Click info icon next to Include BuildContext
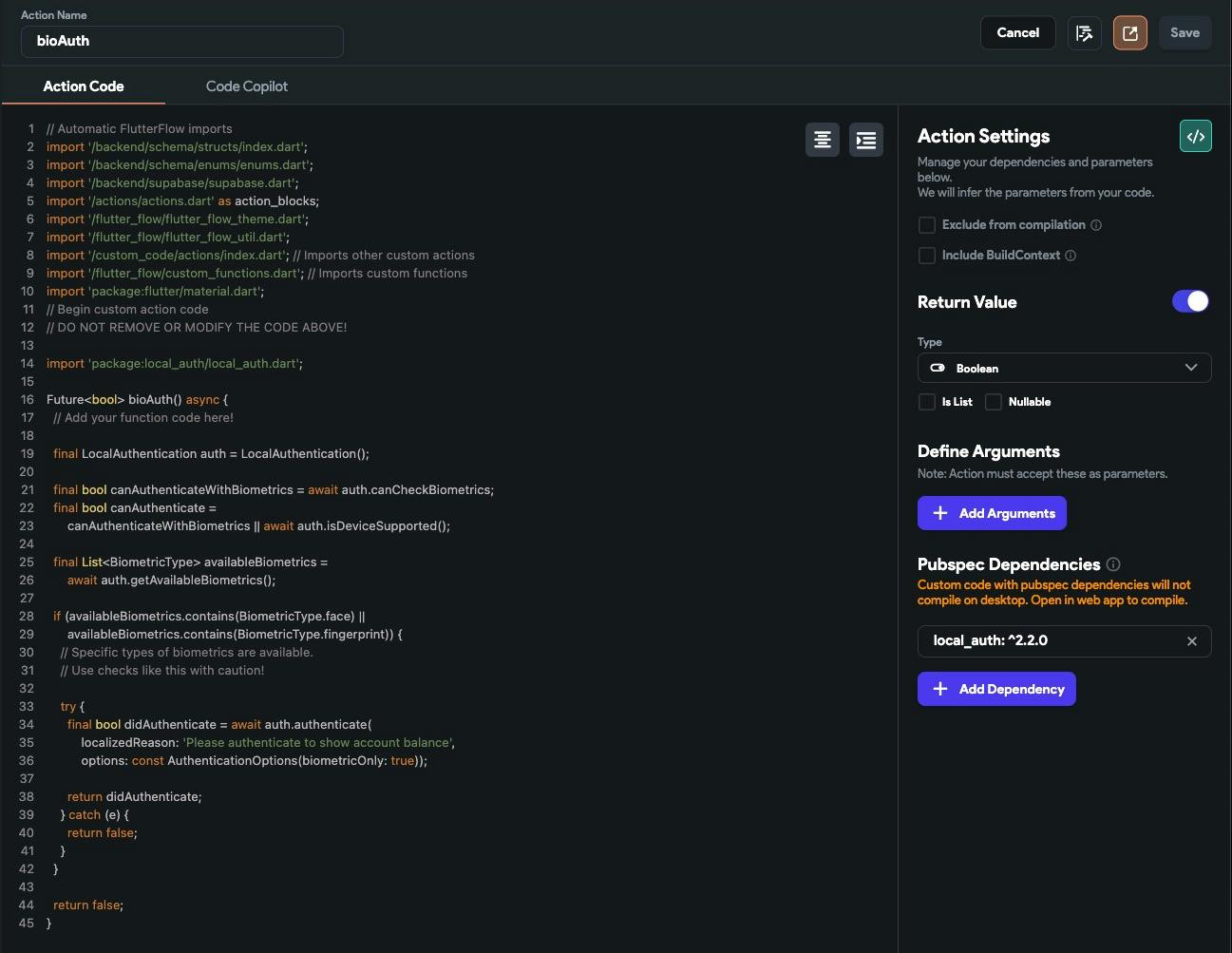This screenshot has height=953, width=1232. pyautogui.click(x=1071, y=256)
